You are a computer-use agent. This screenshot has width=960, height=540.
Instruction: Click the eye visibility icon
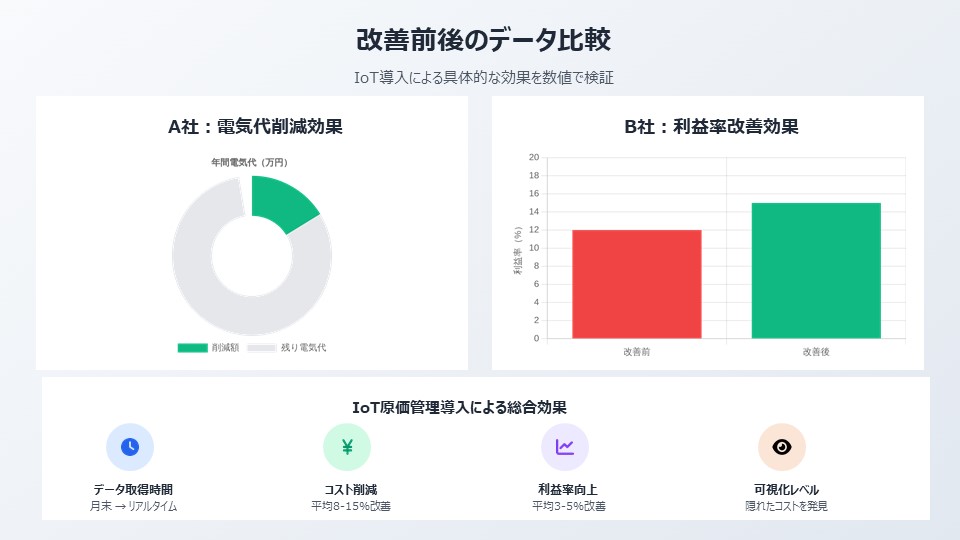coord(782,447)
